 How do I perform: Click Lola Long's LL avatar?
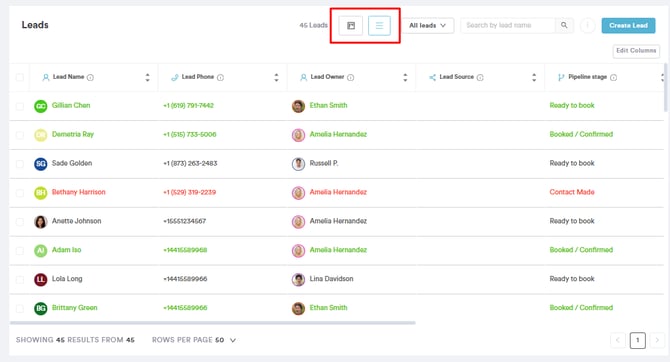[x=41, y=279]
